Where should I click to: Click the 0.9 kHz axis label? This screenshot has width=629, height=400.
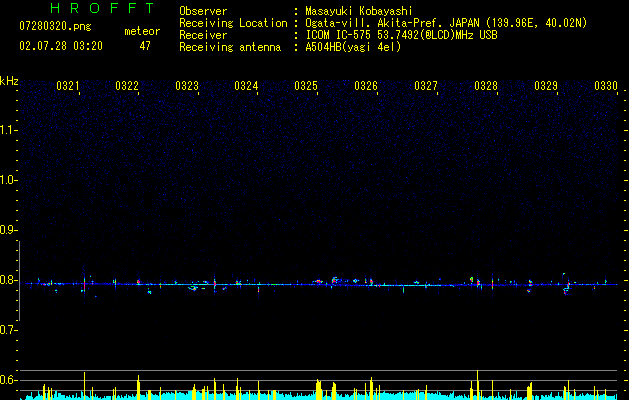tap(8, 230)
